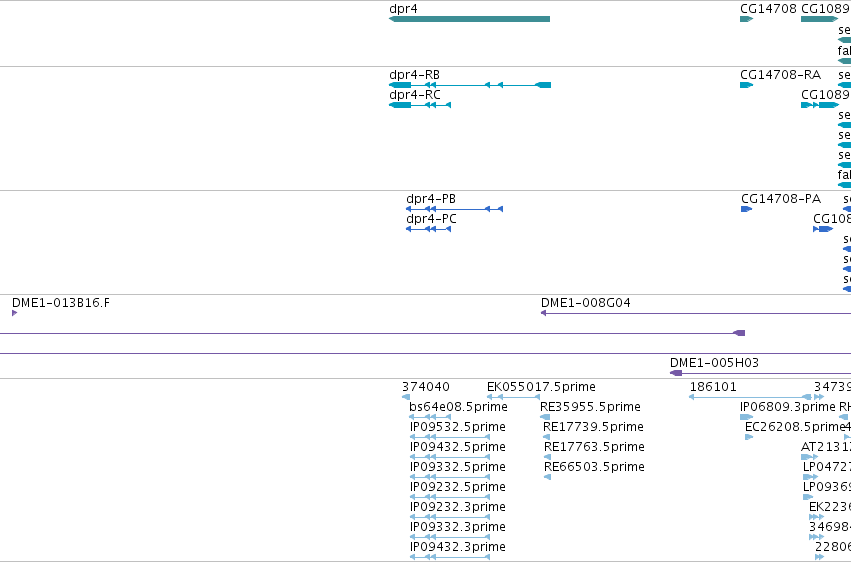Click the CG14708-PA label

[781, 199]
